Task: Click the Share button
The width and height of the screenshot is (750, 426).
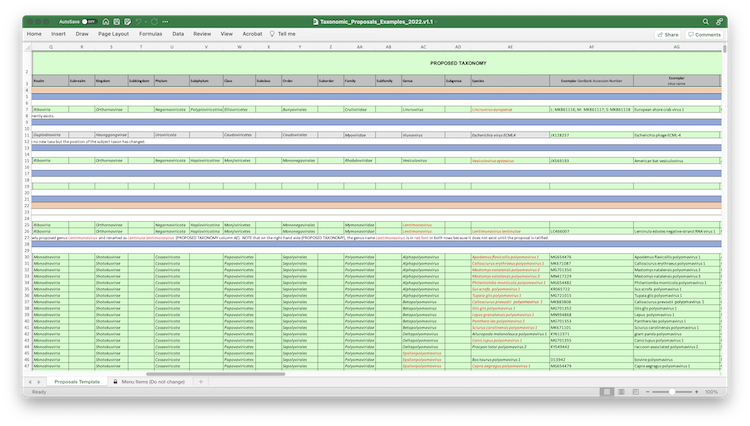Action: (666, 34)
